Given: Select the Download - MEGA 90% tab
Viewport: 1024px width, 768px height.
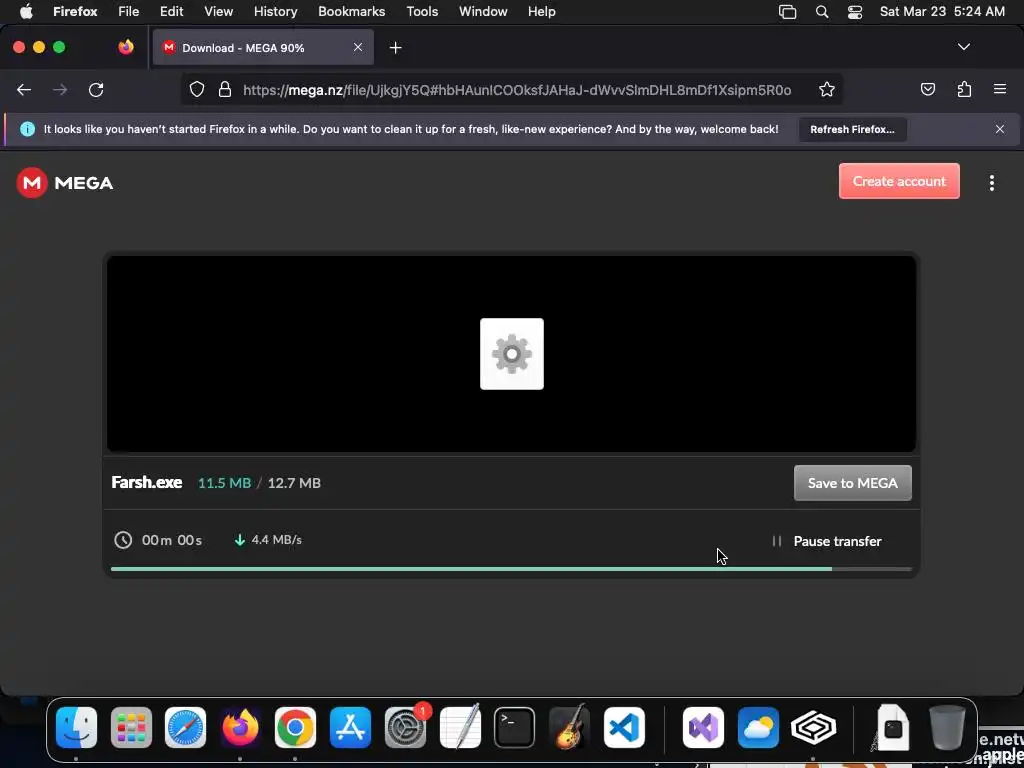Looking at the screenshot, I should pos(263,48).
